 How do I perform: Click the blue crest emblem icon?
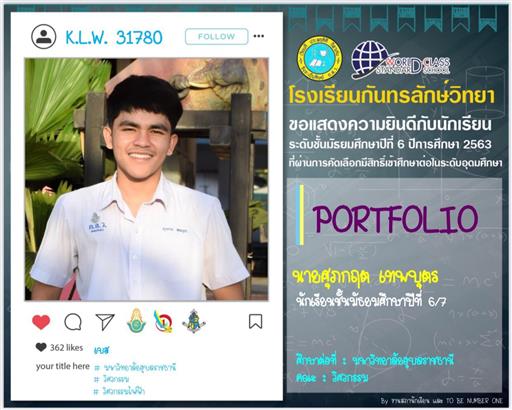194,321
